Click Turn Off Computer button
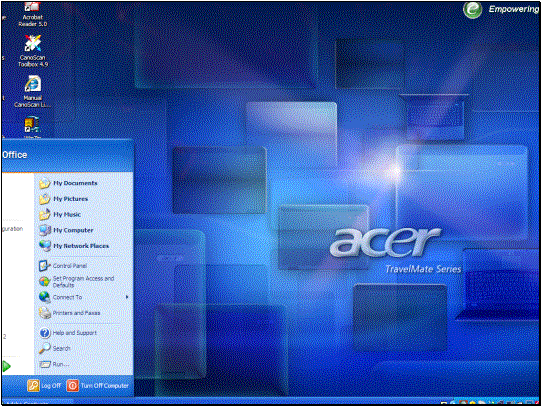Viewport: 541px width, 406px height. [x=98, y=386]
